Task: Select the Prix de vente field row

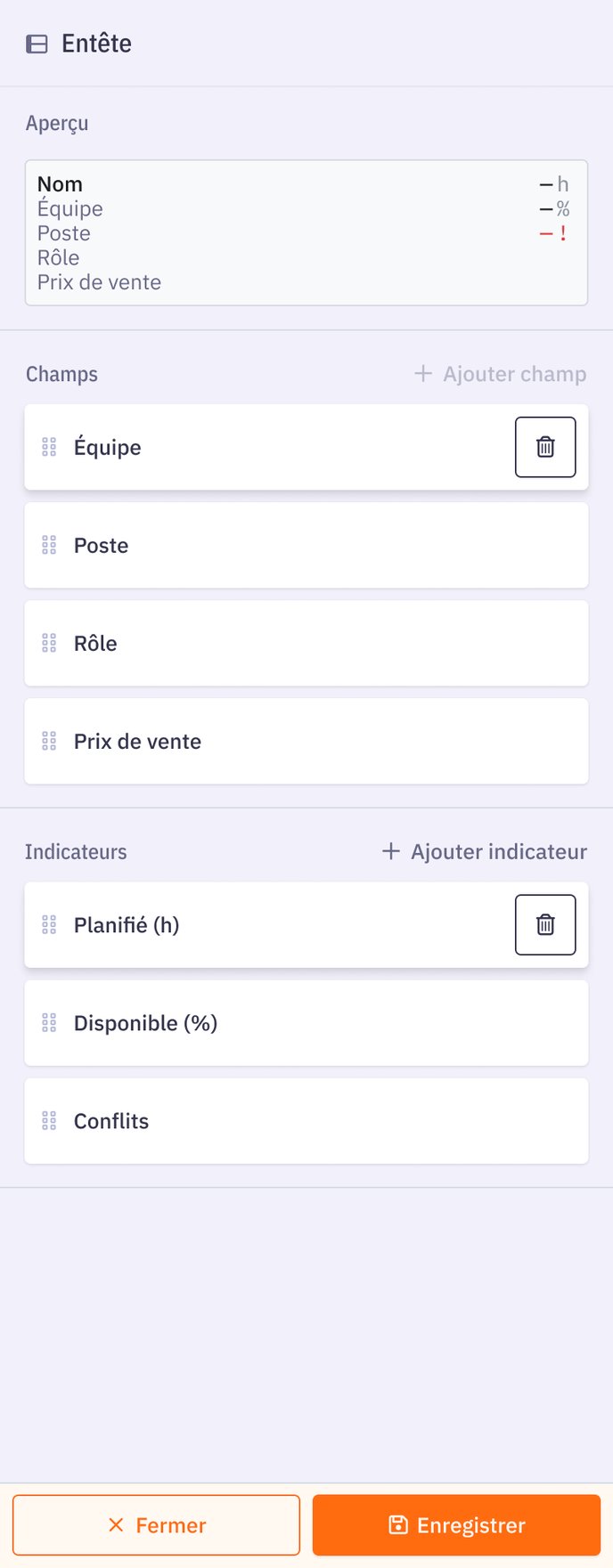Action: point(306,741)
